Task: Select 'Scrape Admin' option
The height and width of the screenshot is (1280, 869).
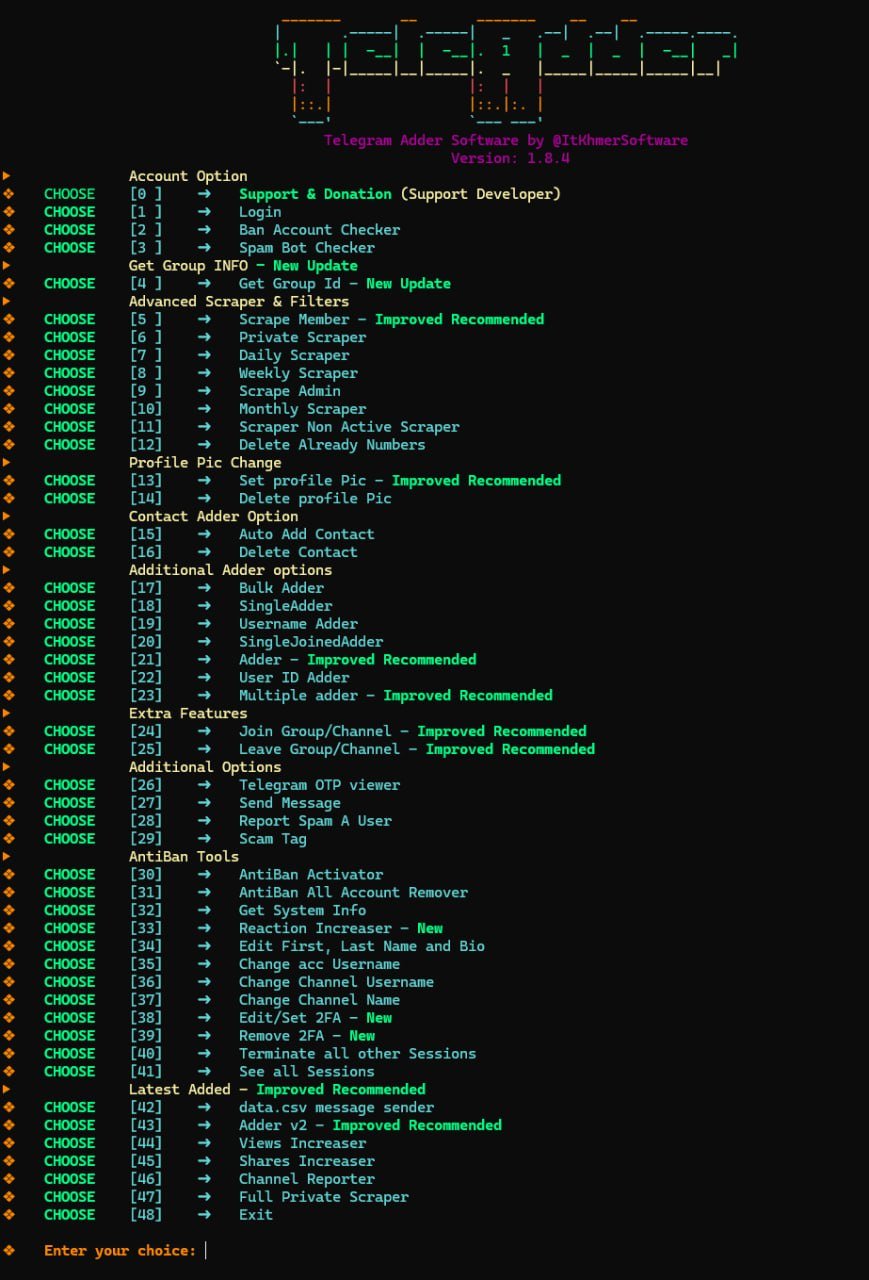Action: pos(290,392)
